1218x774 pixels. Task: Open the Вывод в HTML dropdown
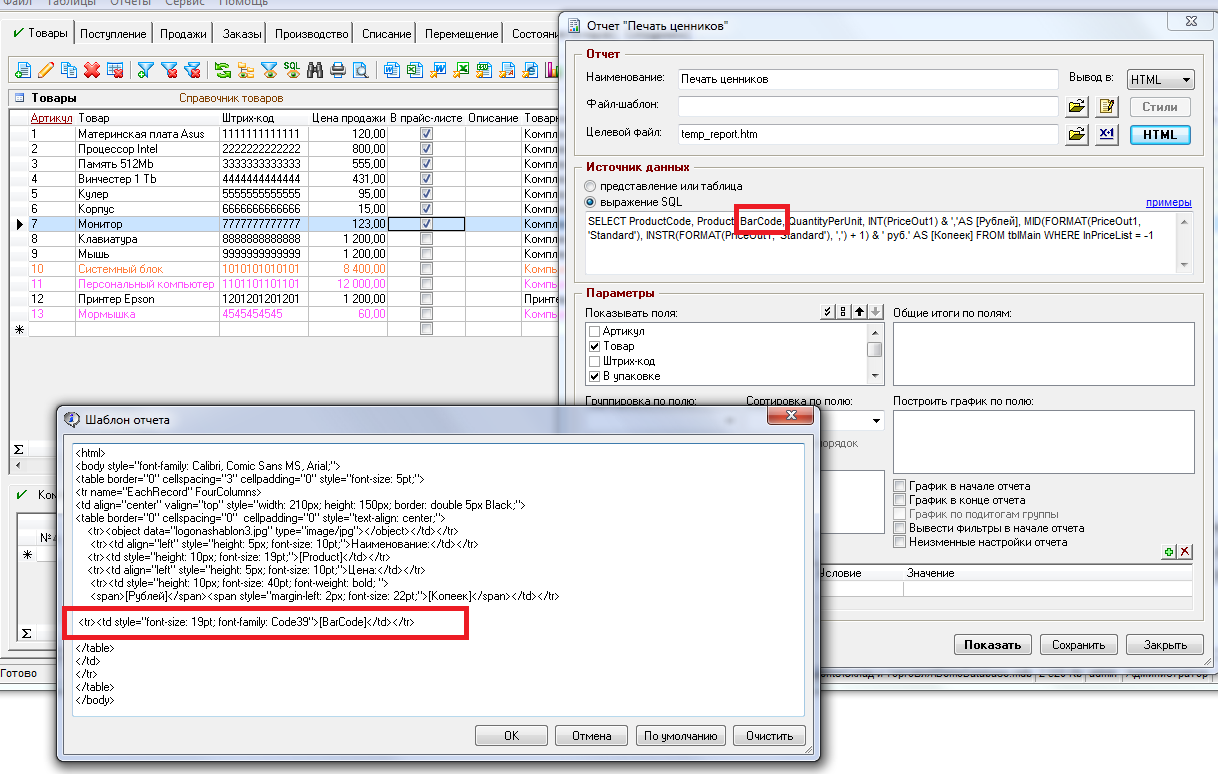tap(1160, 80)
